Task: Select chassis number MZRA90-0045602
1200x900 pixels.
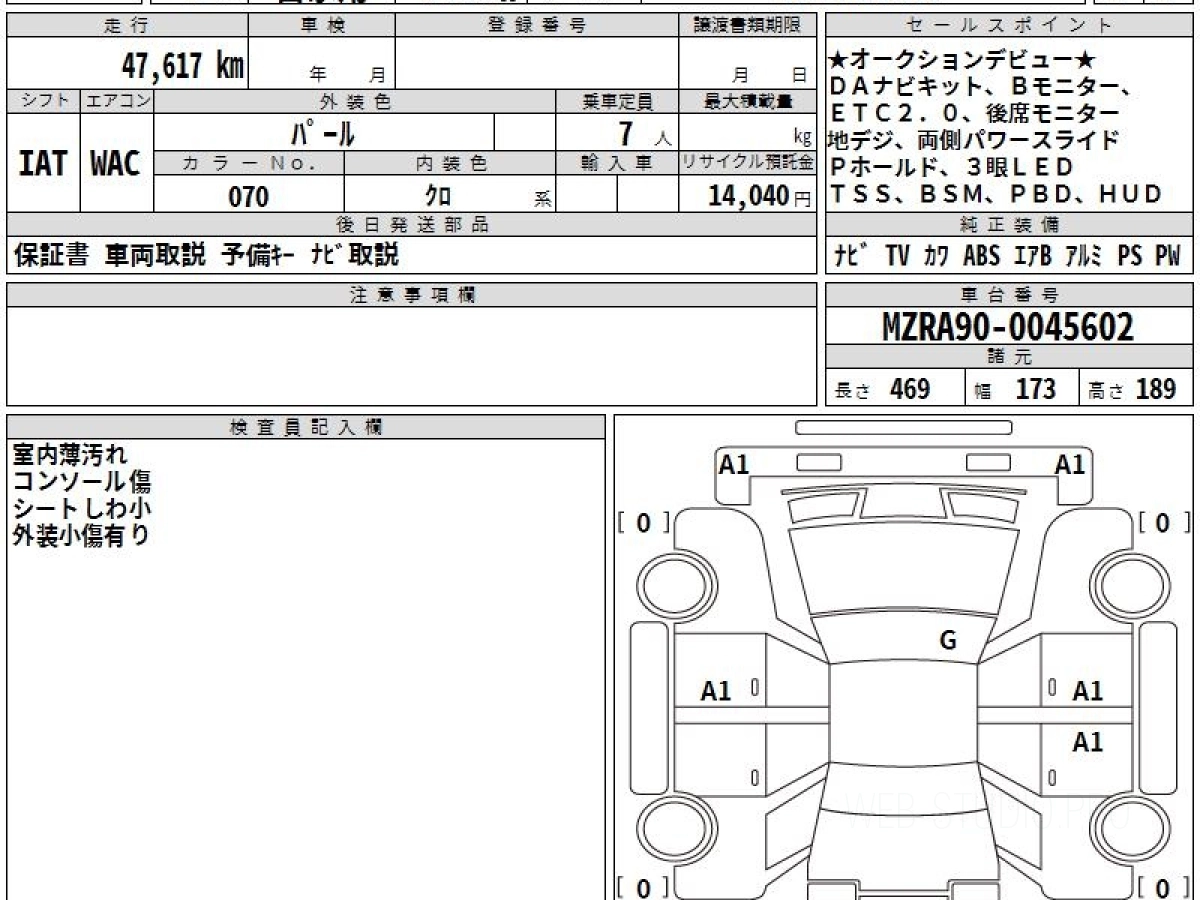Action: [x=1008, y=327]
